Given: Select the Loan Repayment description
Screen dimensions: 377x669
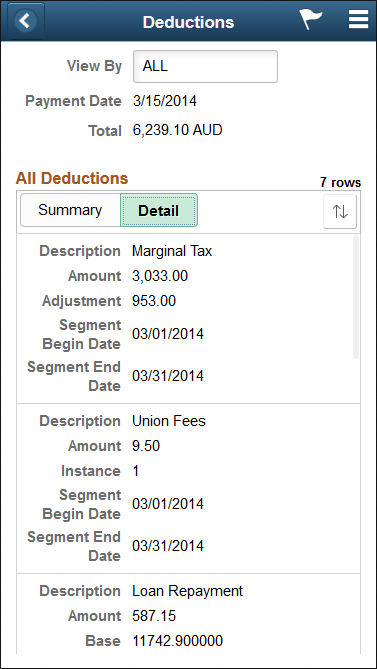Looking at the screenshot, I should [187, 591].
